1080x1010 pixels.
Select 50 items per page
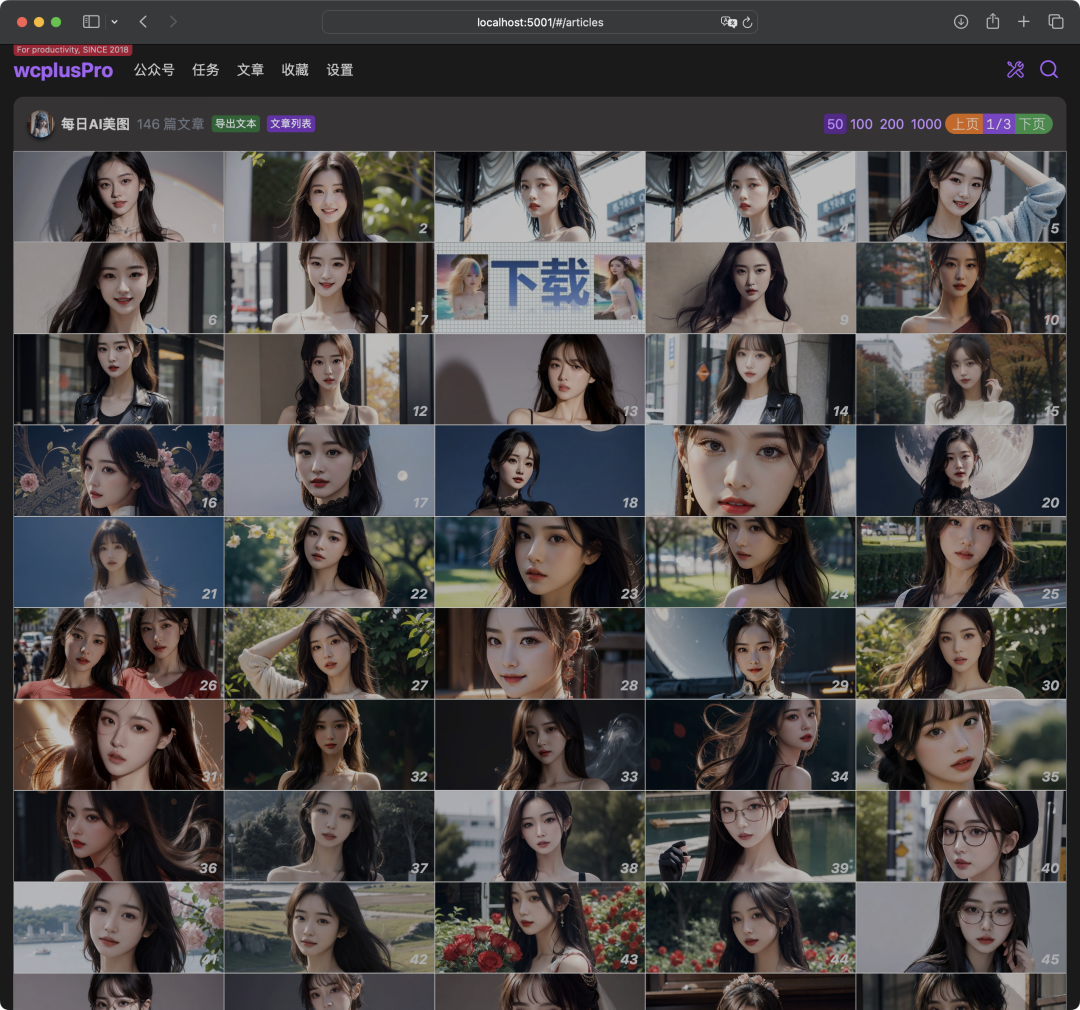pyautogui.click(x=835, y=124)
